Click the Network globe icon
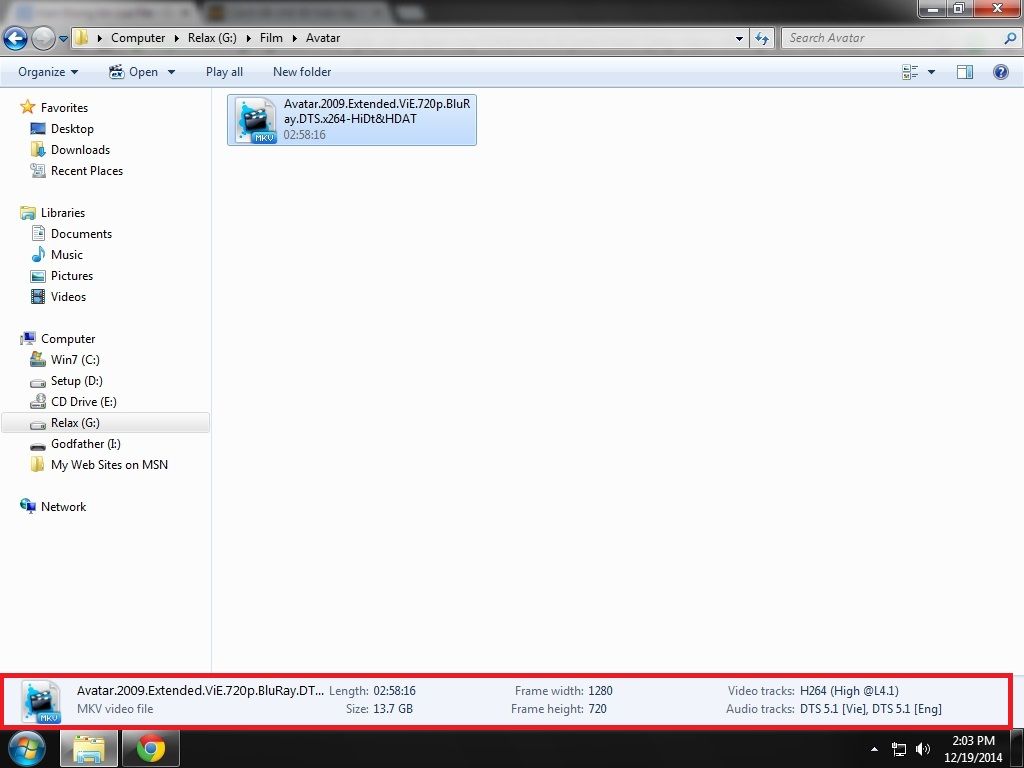This screenshot has width=1024, height=768. coord(28,506)
